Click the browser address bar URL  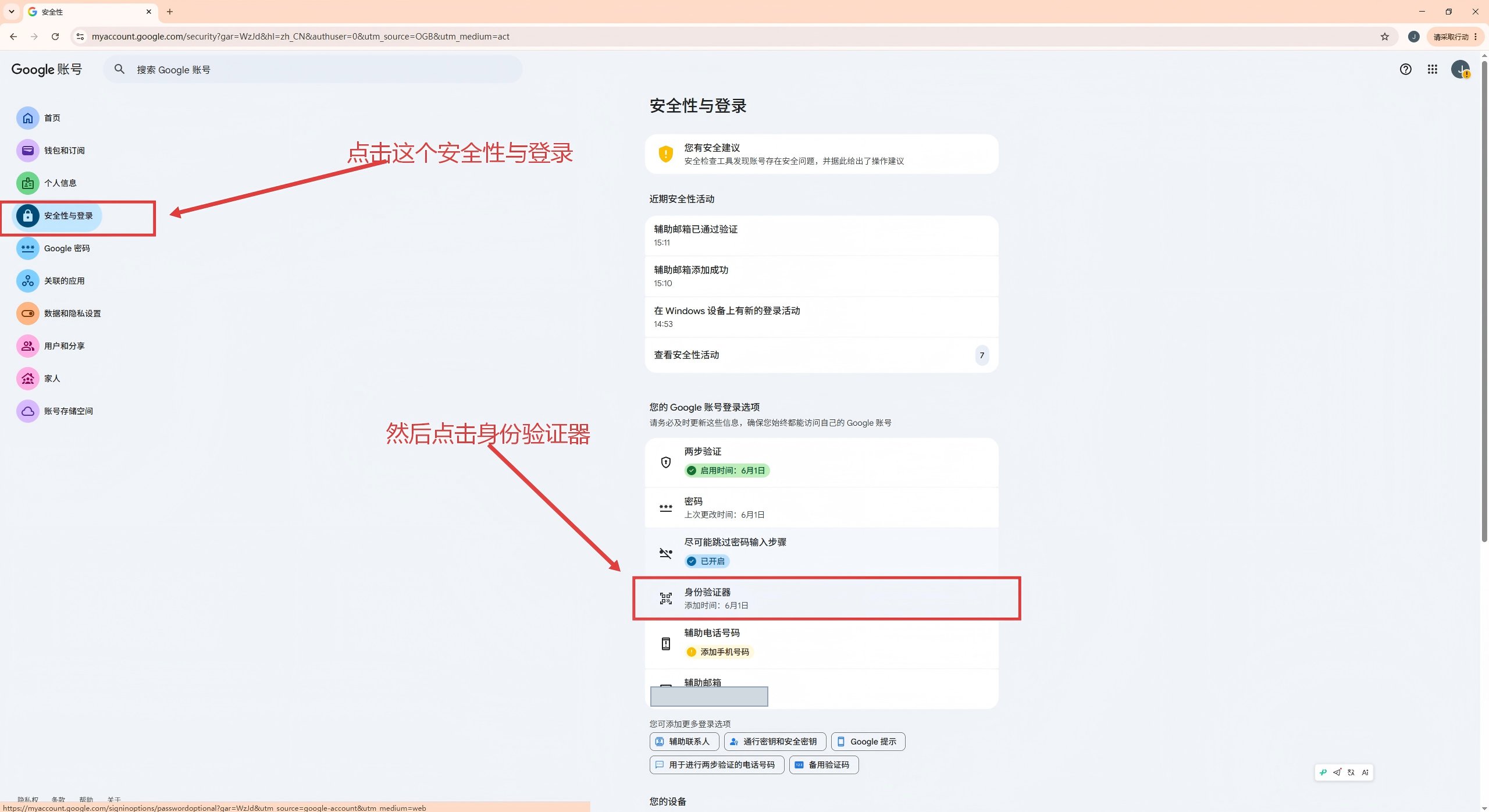coord(301,37)
